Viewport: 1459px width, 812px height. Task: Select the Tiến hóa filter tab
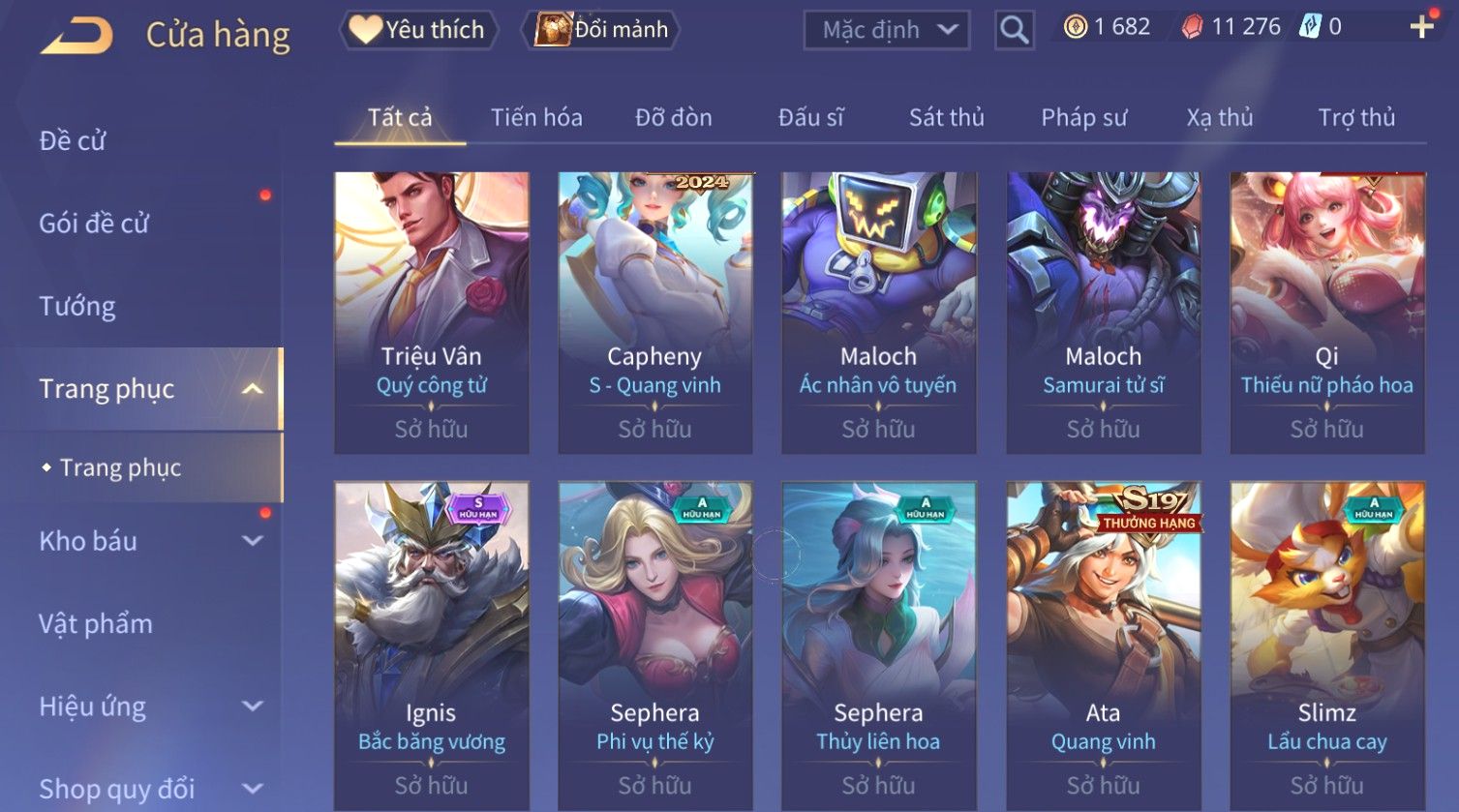click(x=536, y=118)
